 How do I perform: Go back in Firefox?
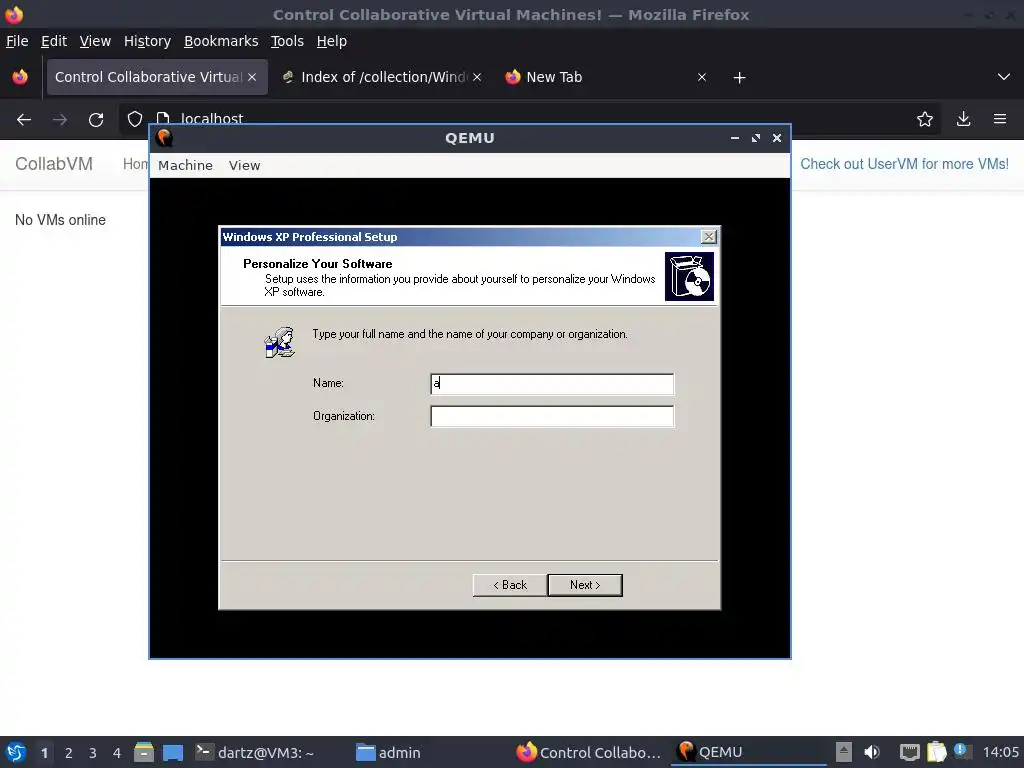click(x=24, y=120)
